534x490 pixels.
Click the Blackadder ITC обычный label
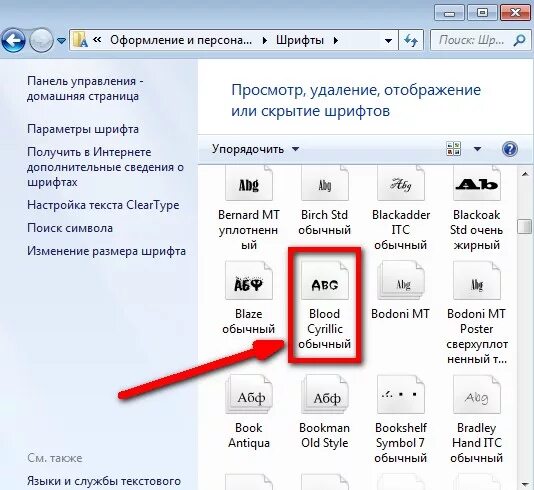(400, 230)
